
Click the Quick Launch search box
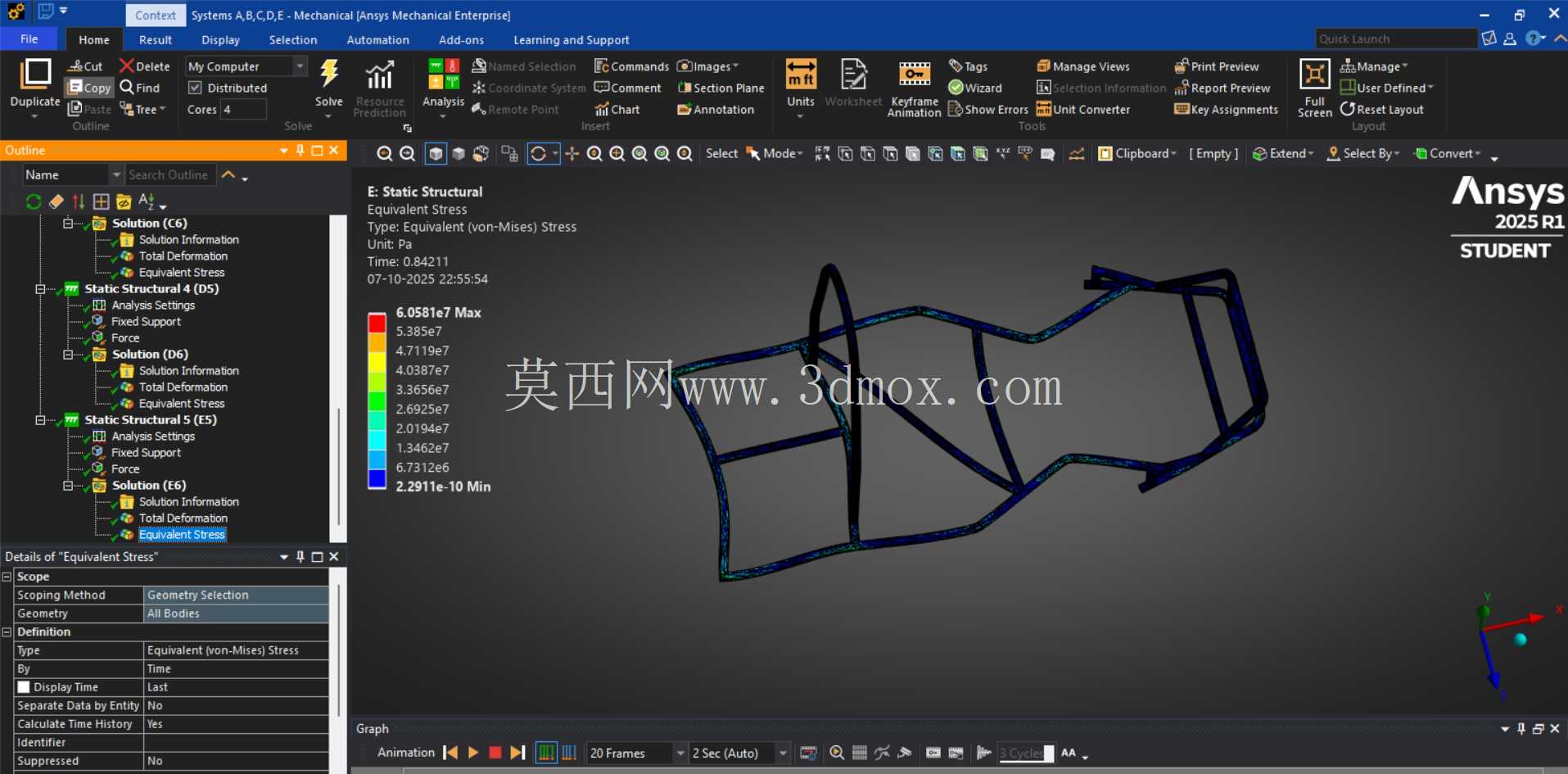click(x=1396, y=38)
